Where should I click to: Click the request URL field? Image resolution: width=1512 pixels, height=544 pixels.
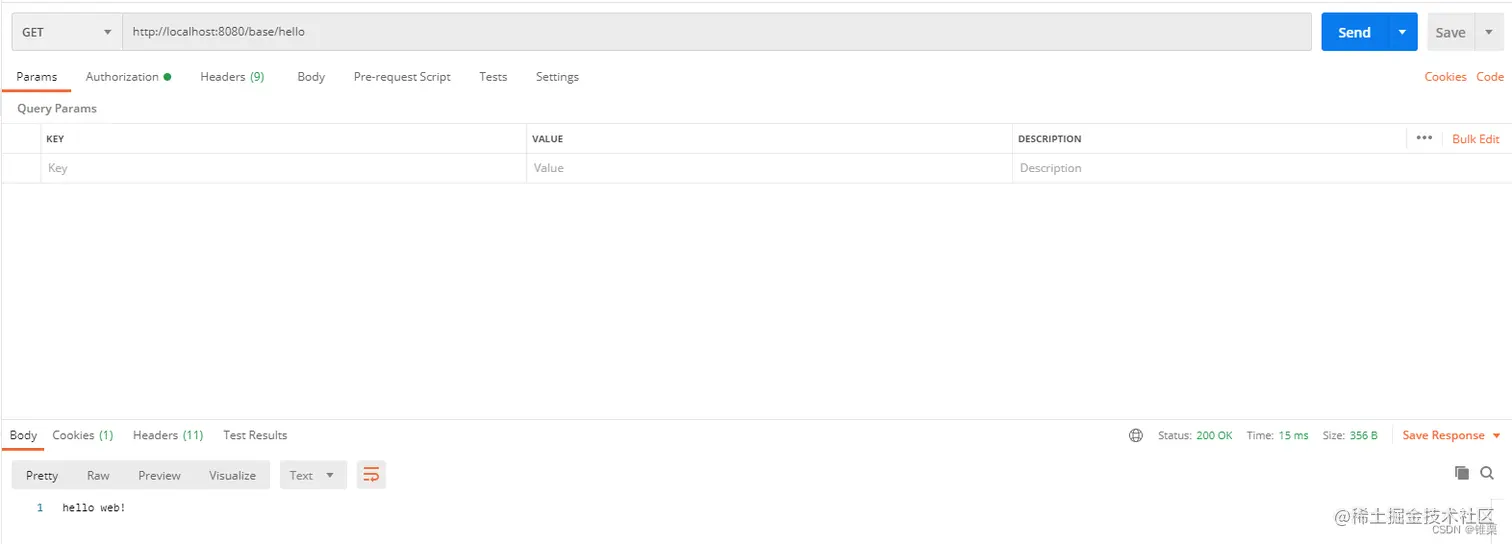tap(717, 32)
